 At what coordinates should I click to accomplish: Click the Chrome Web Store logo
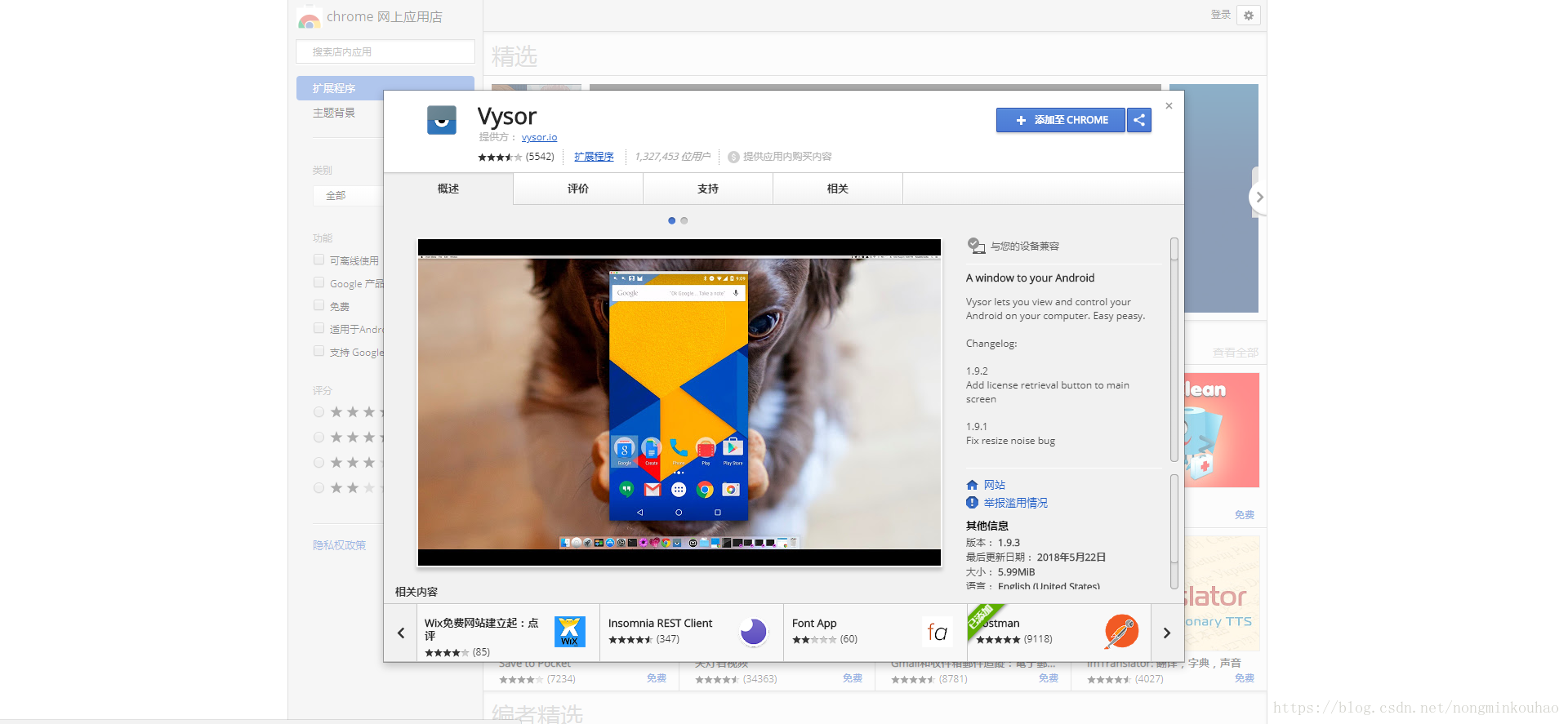coord(309,18)
